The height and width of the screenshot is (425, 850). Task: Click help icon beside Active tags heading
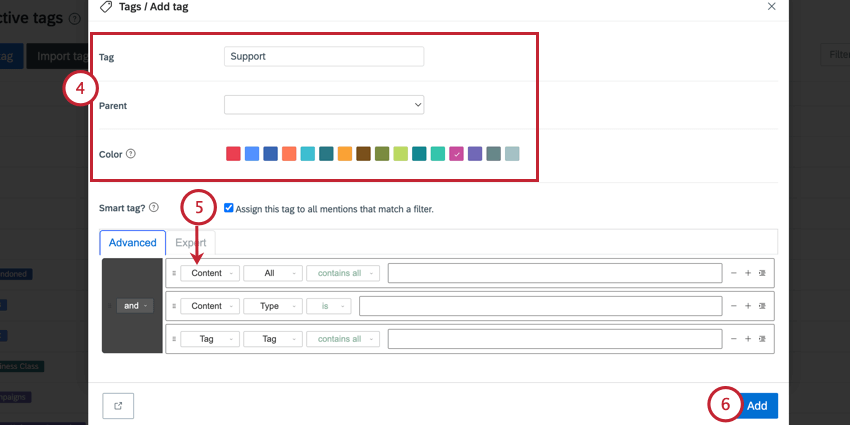75,19
